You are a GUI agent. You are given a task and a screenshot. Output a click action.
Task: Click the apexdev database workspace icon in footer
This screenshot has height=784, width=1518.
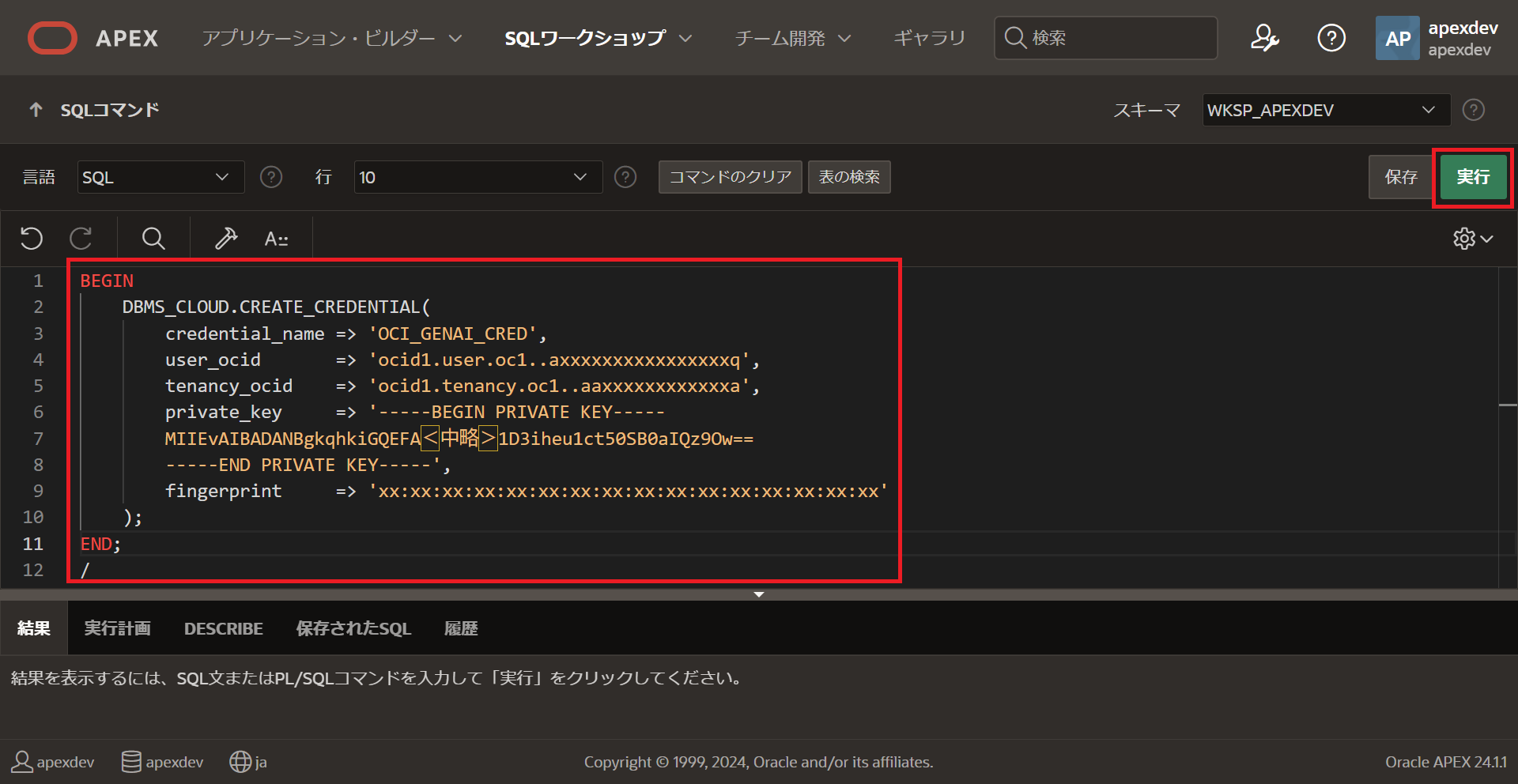131,762
